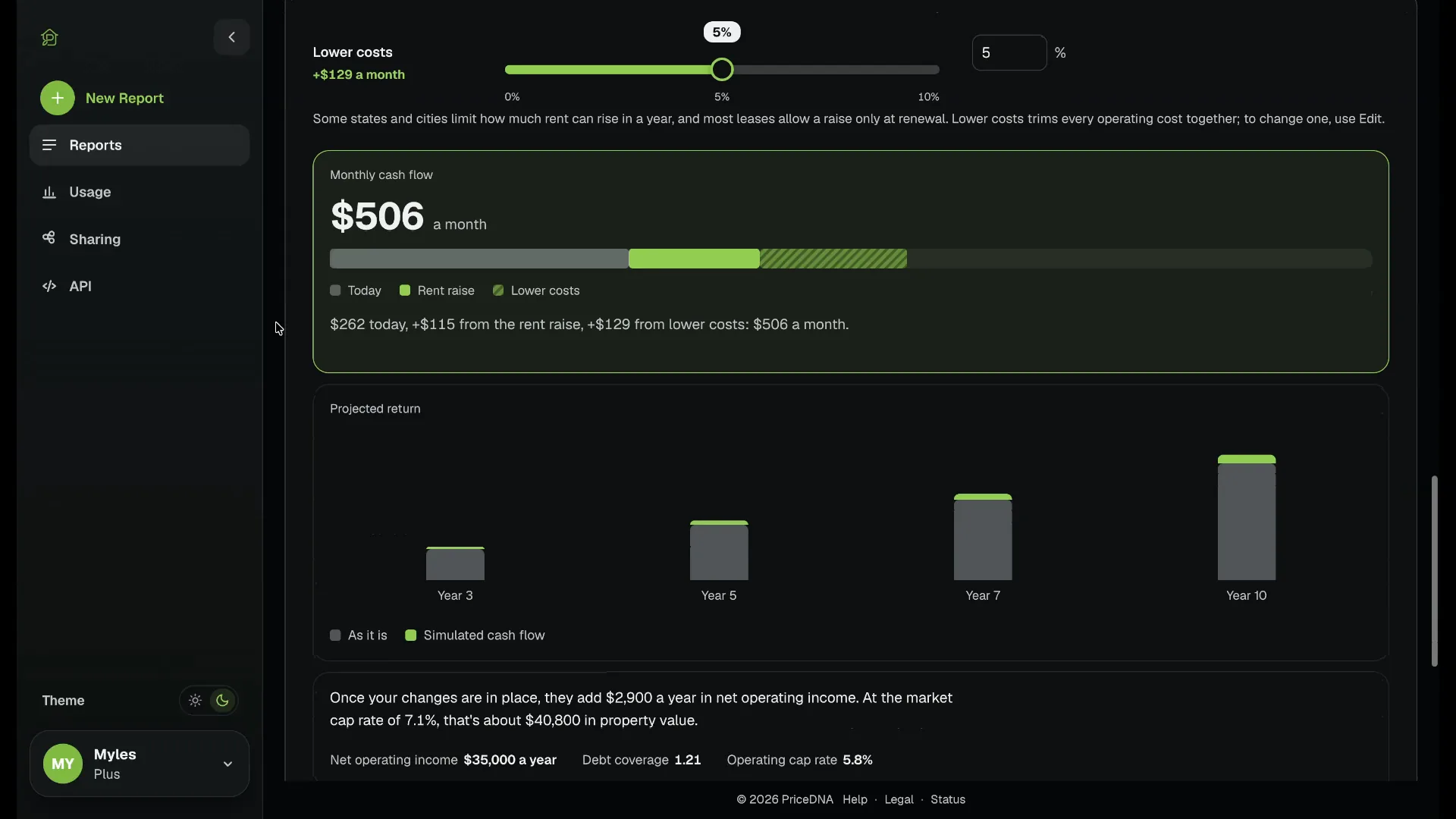Viewport: 1456px width, 819px height.
Task: Open the Status footer link
Action: click(948, 799)
